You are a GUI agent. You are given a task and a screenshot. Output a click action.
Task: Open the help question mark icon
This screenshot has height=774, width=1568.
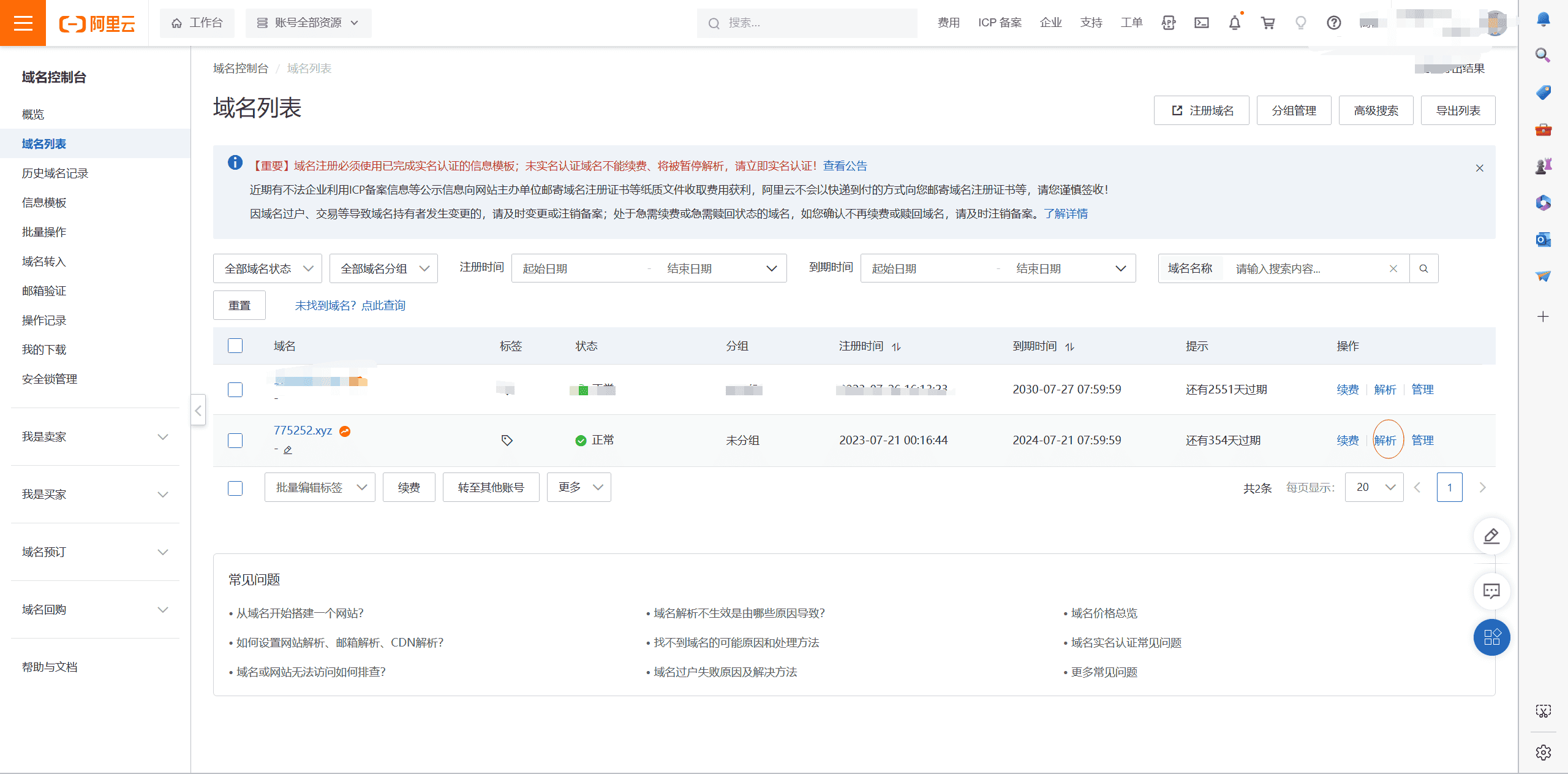pyautogui.click(x=1334, y=23)
